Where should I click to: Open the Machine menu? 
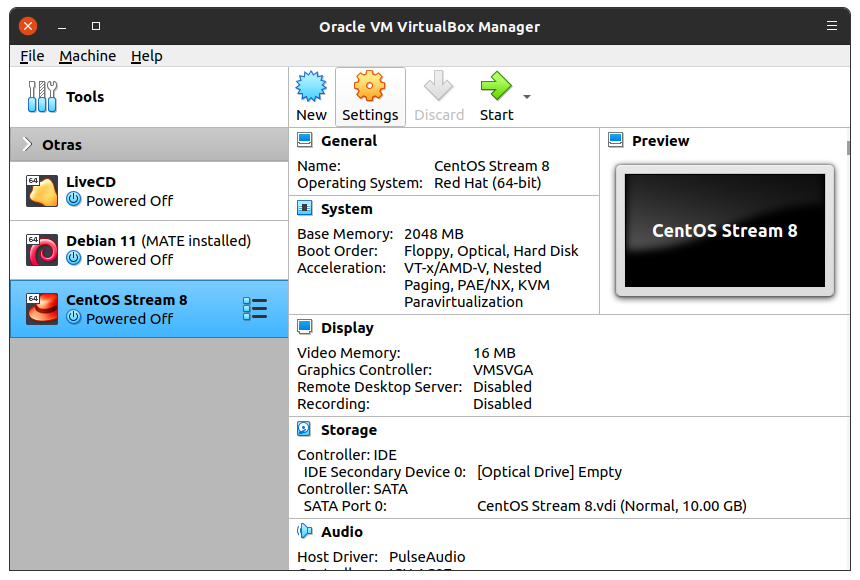87,56
